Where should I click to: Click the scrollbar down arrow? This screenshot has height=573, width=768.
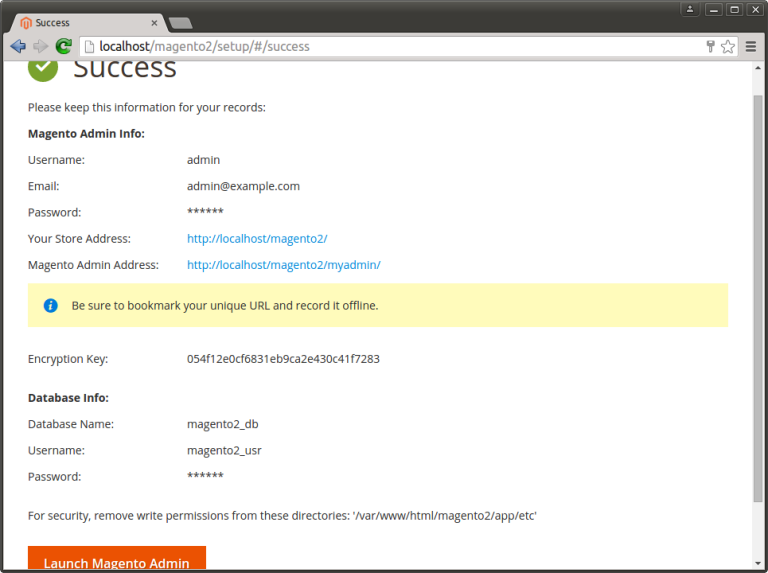point(757,566)
